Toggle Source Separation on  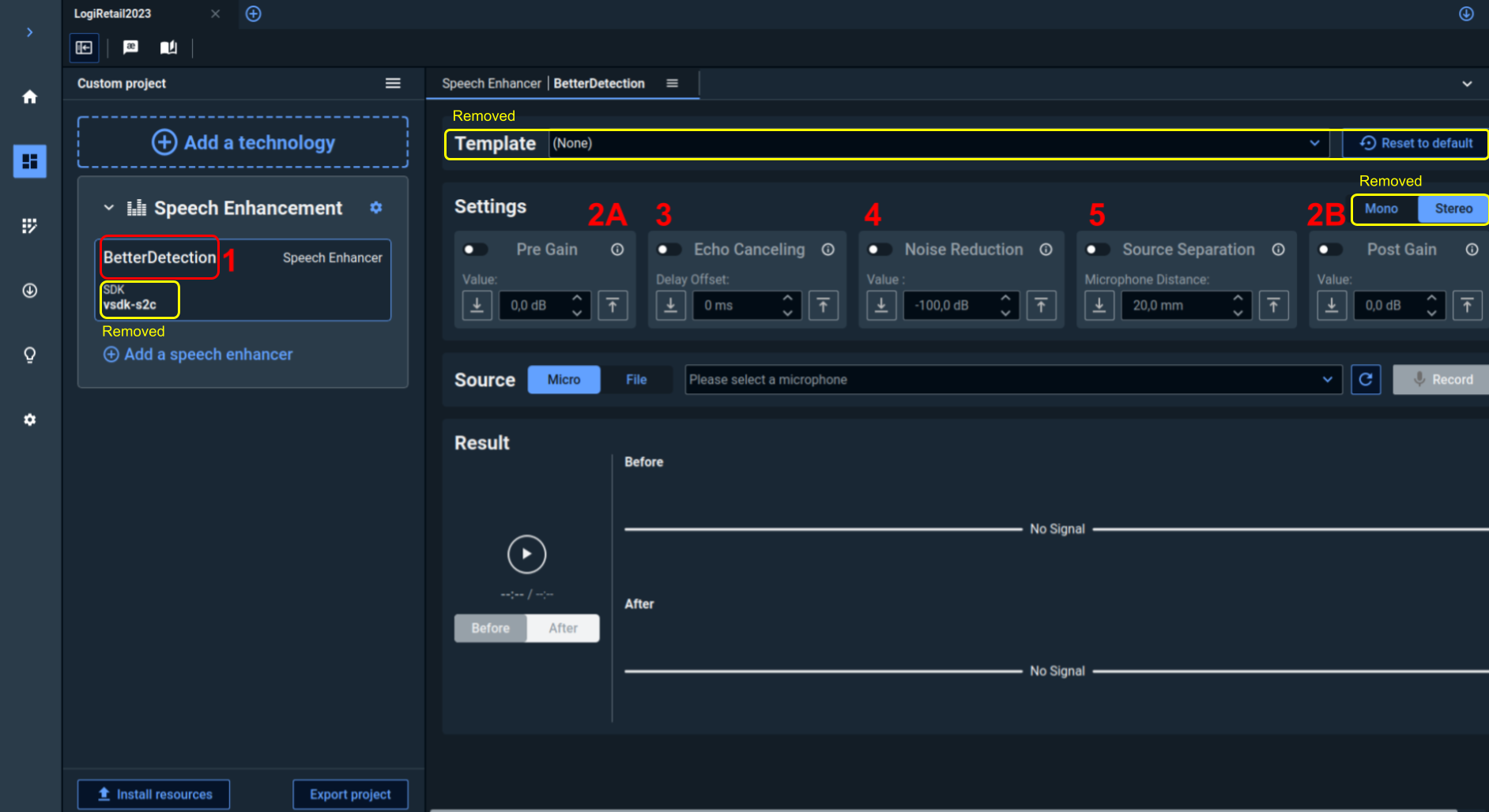(x=1097, y=250)
